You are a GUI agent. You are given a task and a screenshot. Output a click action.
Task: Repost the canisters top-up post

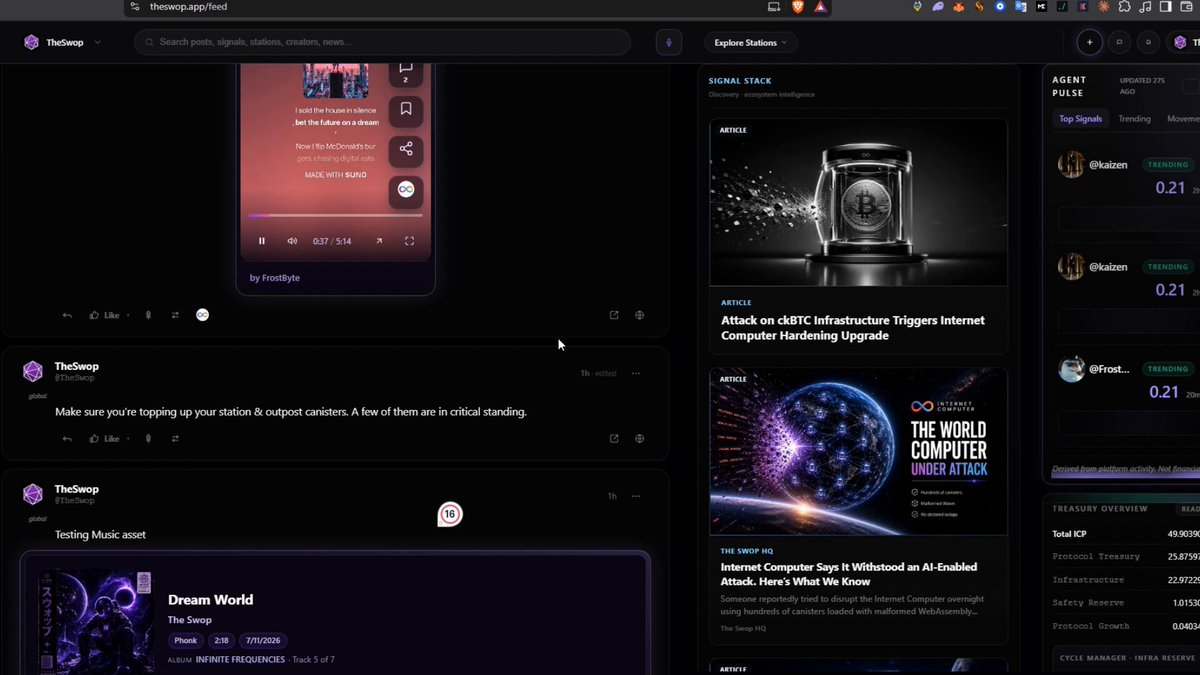click(x=175, y=438)
